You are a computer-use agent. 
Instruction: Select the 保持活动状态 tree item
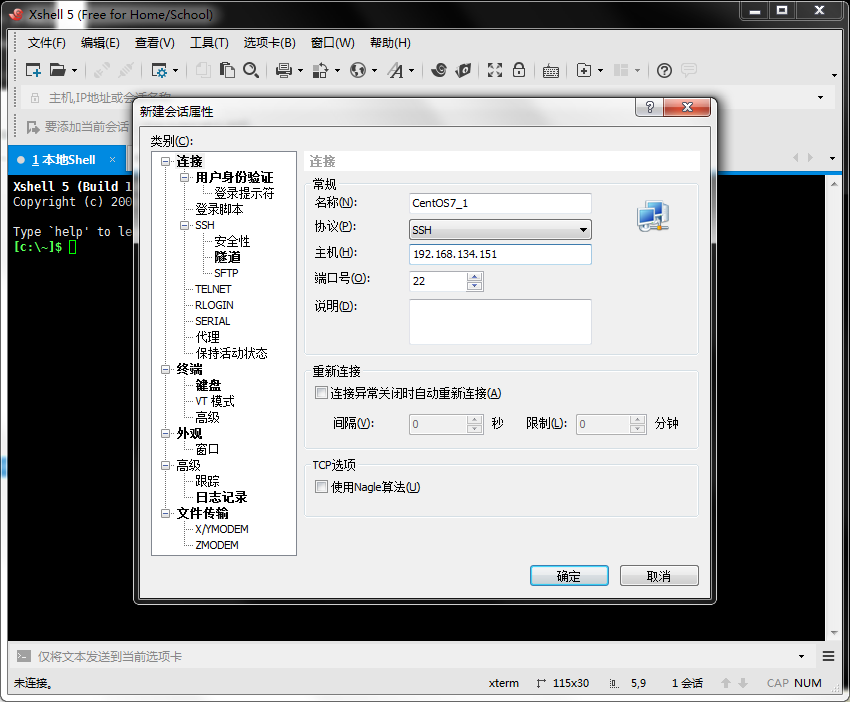point(231,353)
